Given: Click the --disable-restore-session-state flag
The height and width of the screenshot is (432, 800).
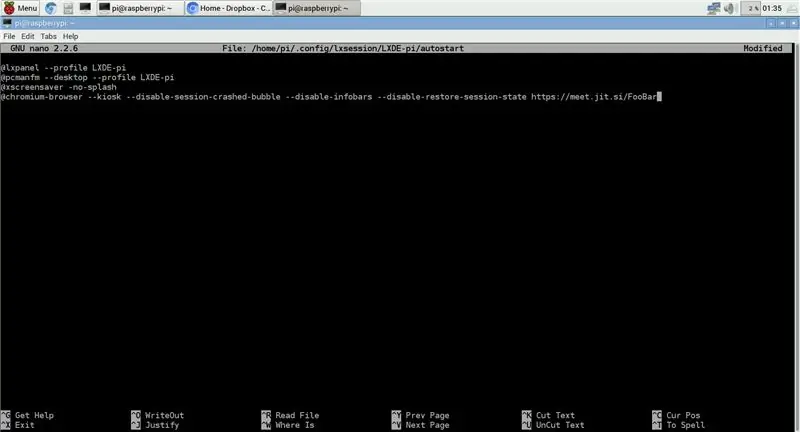Looking at the screenshot, I should point(452,96).
